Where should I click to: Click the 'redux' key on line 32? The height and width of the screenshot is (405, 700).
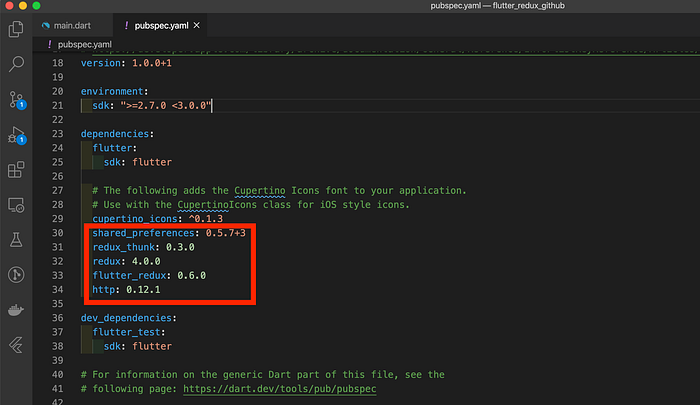point(106,261)
